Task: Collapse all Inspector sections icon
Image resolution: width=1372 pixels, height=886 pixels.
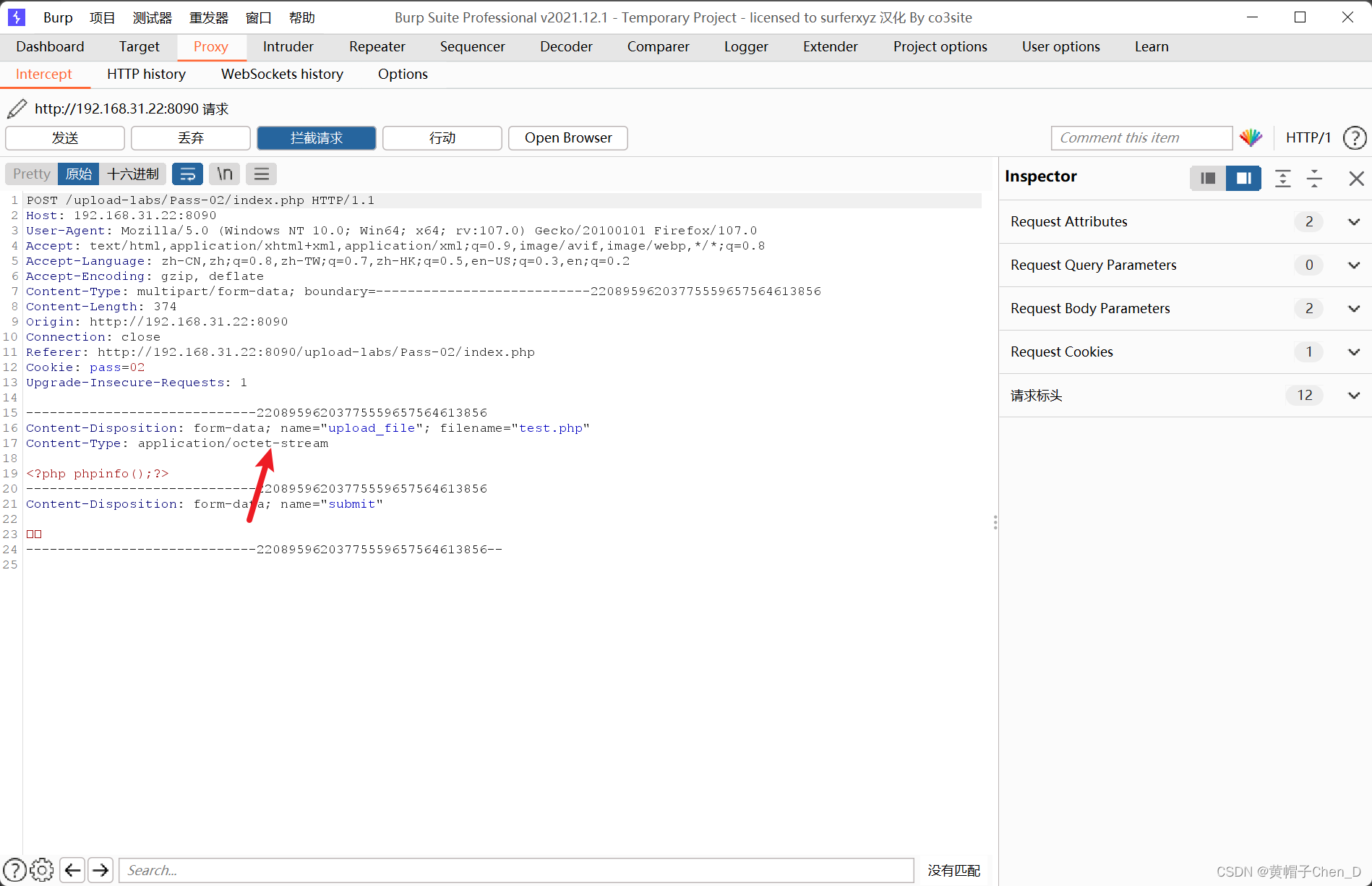Action: point(1315,178)
